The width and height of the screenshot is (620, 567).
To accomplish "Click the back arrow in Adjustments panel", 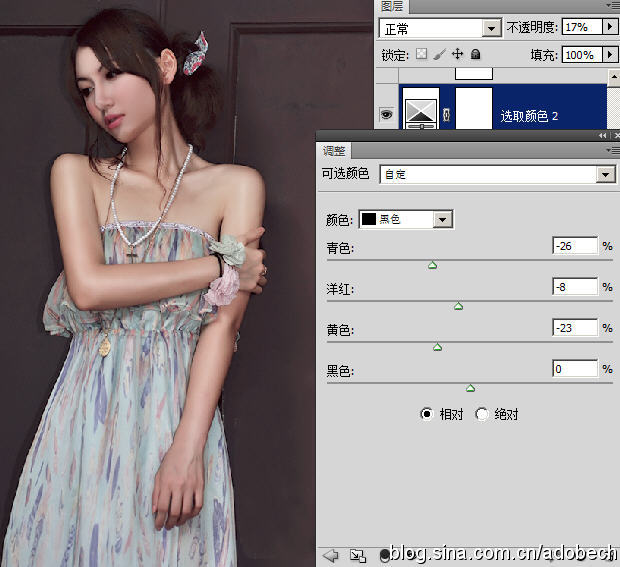I will click(x=331, y=555).
